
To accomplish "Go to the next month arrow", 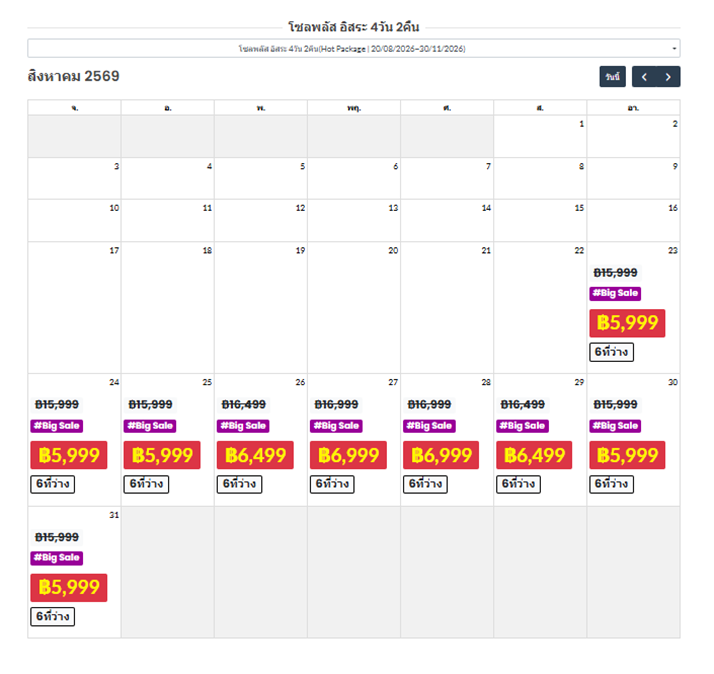I will coord(669,77).
